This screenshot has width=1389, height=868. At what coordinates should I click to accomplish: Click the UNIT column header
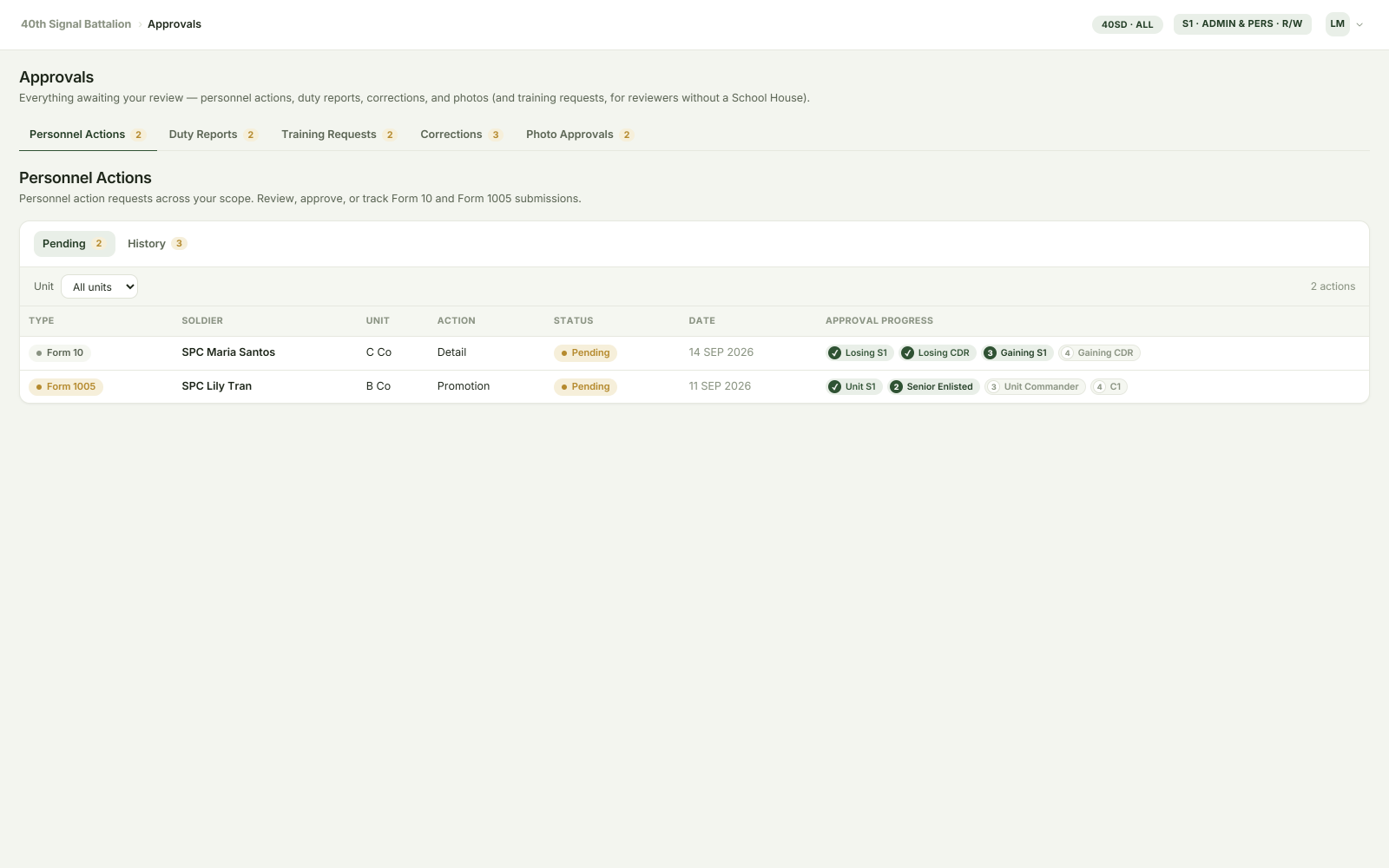coord(378,321)
